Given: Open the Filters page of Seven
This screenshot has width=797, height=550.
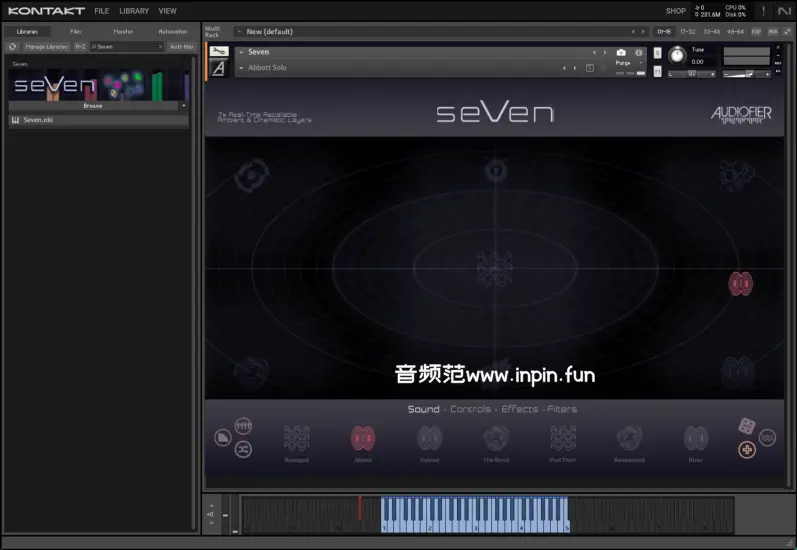Looking at the screenshot, I should [562, 409].
